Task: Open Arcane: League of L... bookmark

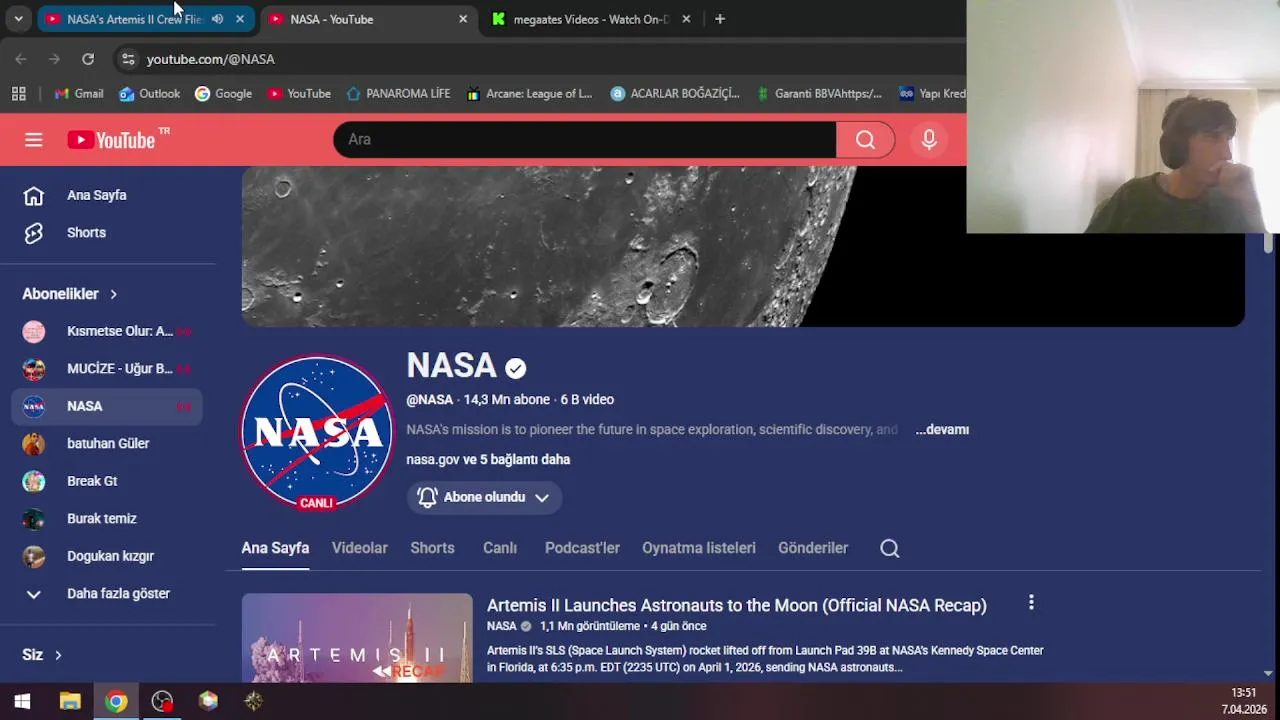Action: 529,93
